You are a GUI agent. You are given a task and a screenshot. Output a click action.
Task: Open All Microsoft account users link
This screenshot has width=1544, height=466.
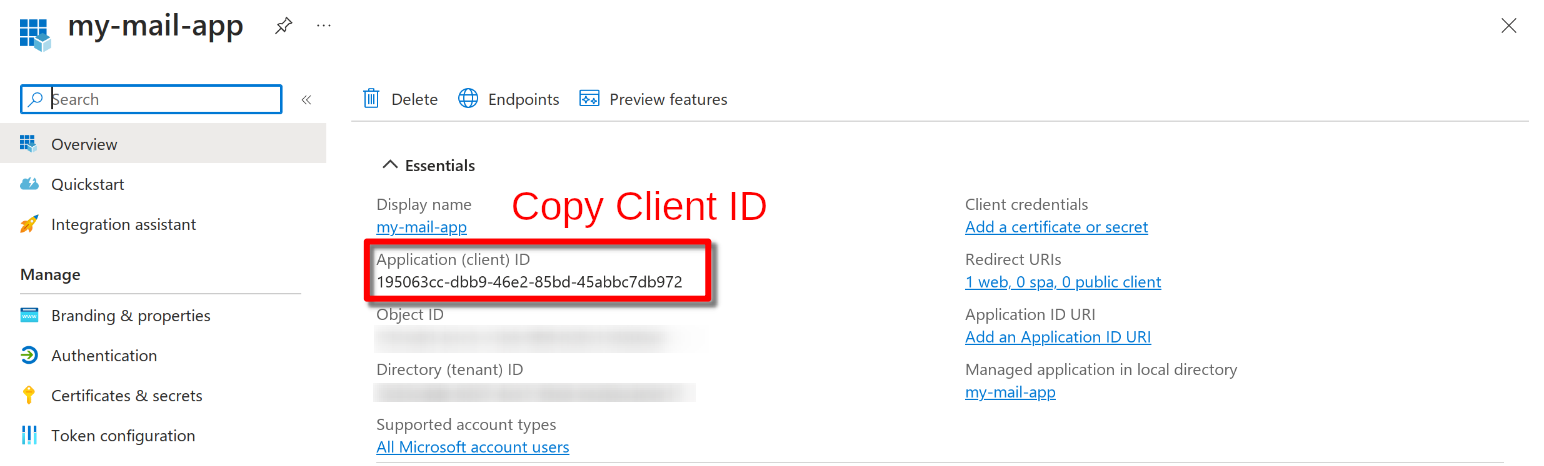[x=472, y=447]
